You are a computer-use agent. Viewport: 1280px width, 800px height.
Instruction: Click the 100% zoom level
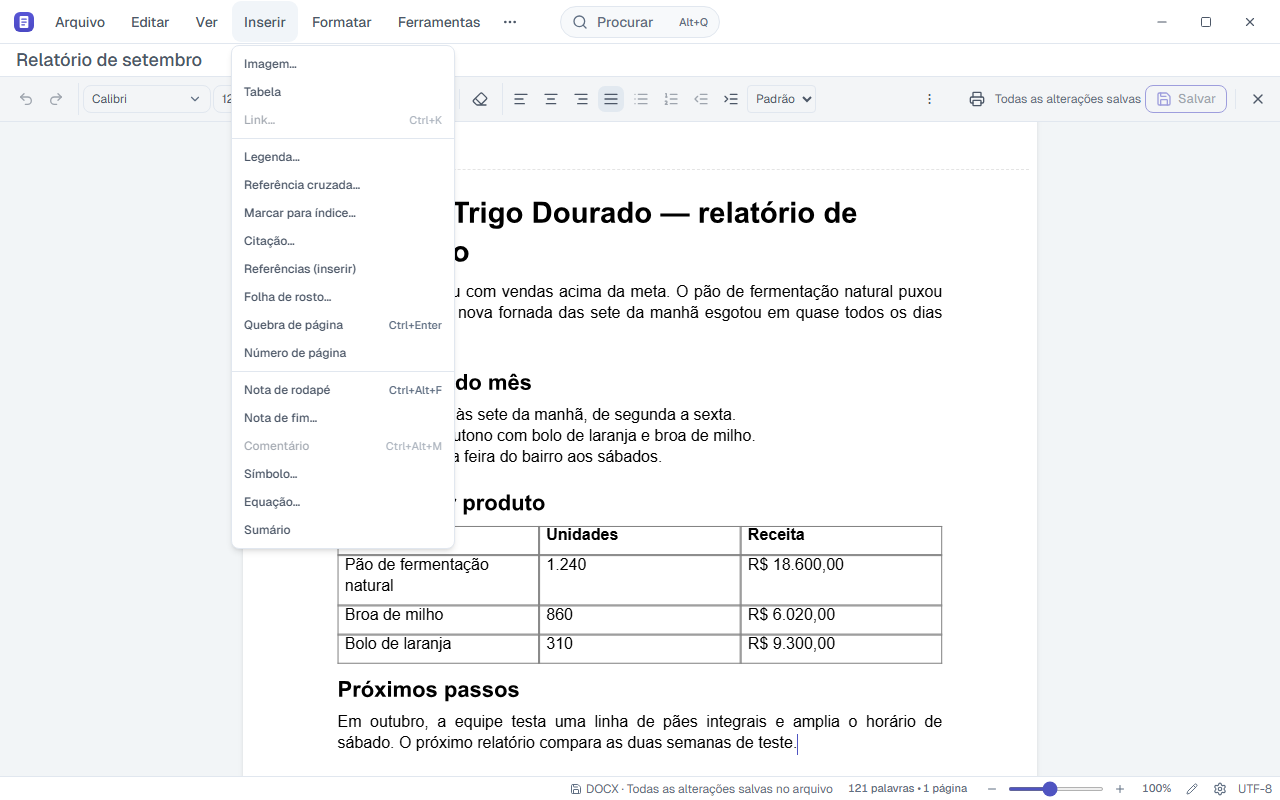[1157, 789]
